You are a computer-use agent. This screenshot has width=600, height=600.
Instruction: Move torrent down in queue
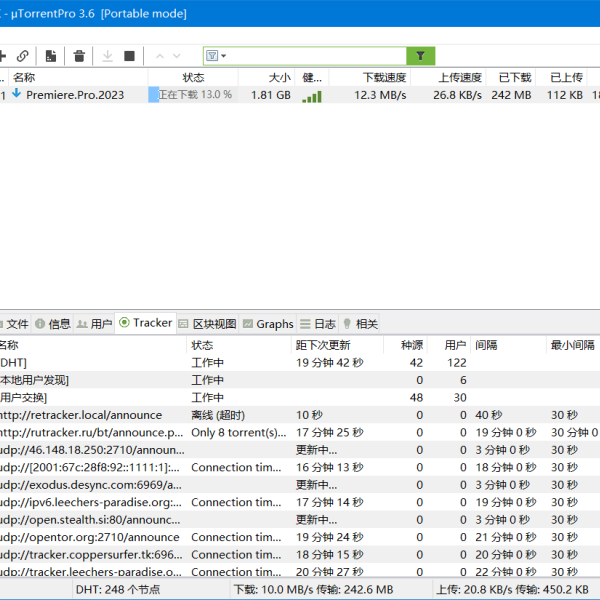pos(176,56)
